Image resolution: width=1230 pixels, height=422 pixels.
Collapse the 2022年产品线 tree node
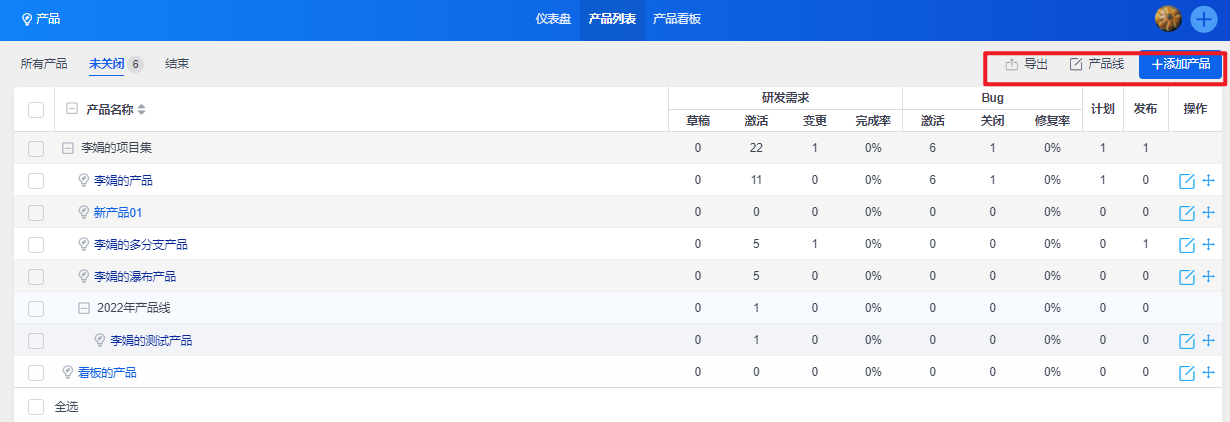click(x=84, y=309)
